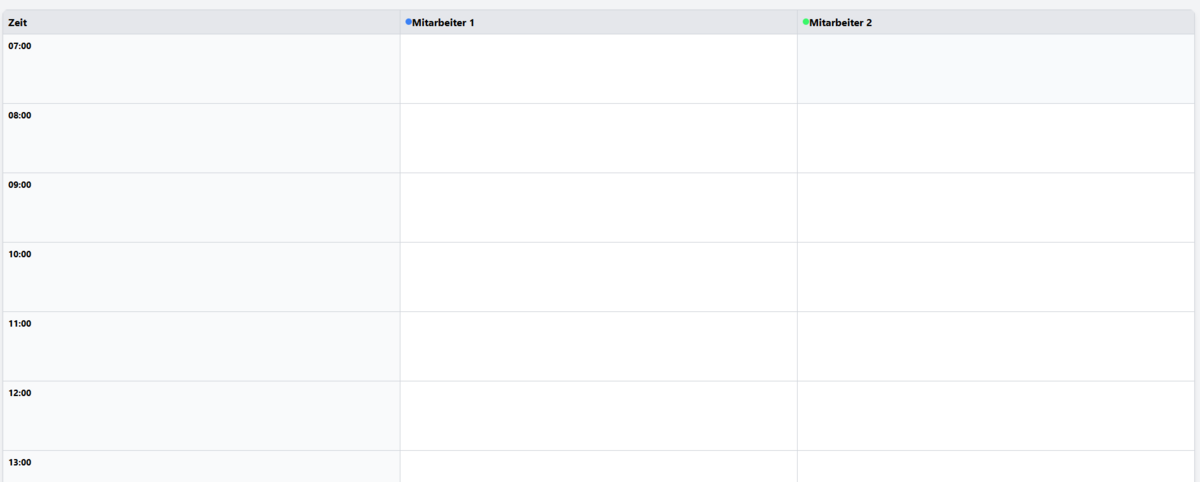The image size is (1200, 482).
Task: Click the 08:00 time label
Action: (x=20, y=115)
